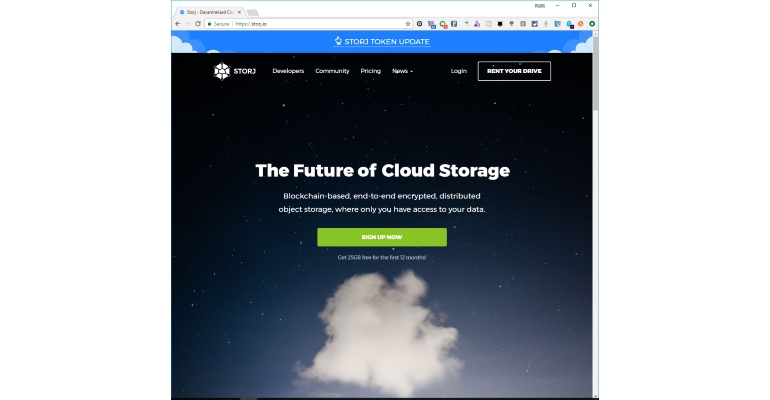Viewport: 770px width, 400px height.
Task: Click the green SIGN UP NOW button
Action: tap(382, 237)
